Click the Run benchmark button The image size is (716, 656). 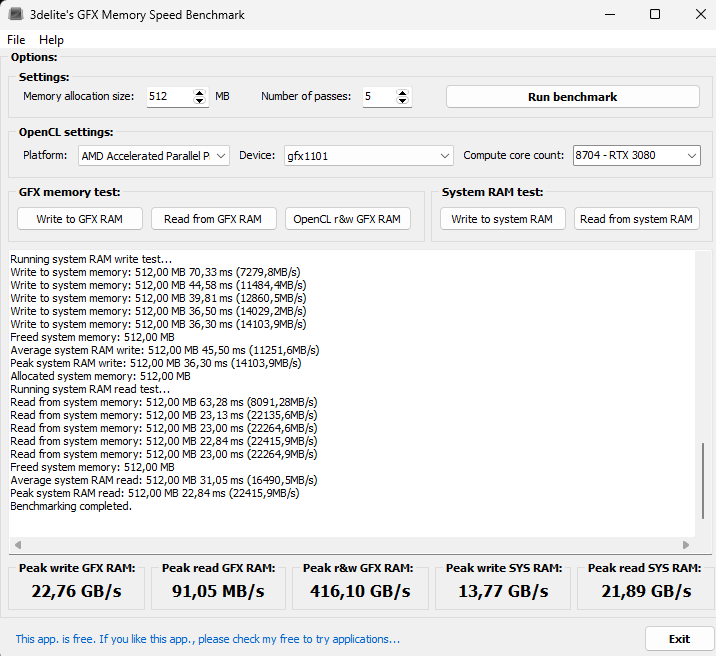pos(573,97)
